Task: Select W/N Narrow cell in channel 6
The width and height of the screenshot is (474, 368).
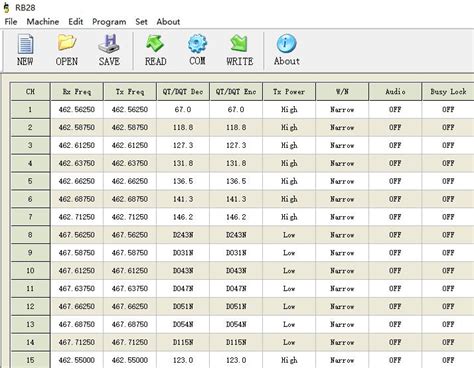Action: click(342, 199)
